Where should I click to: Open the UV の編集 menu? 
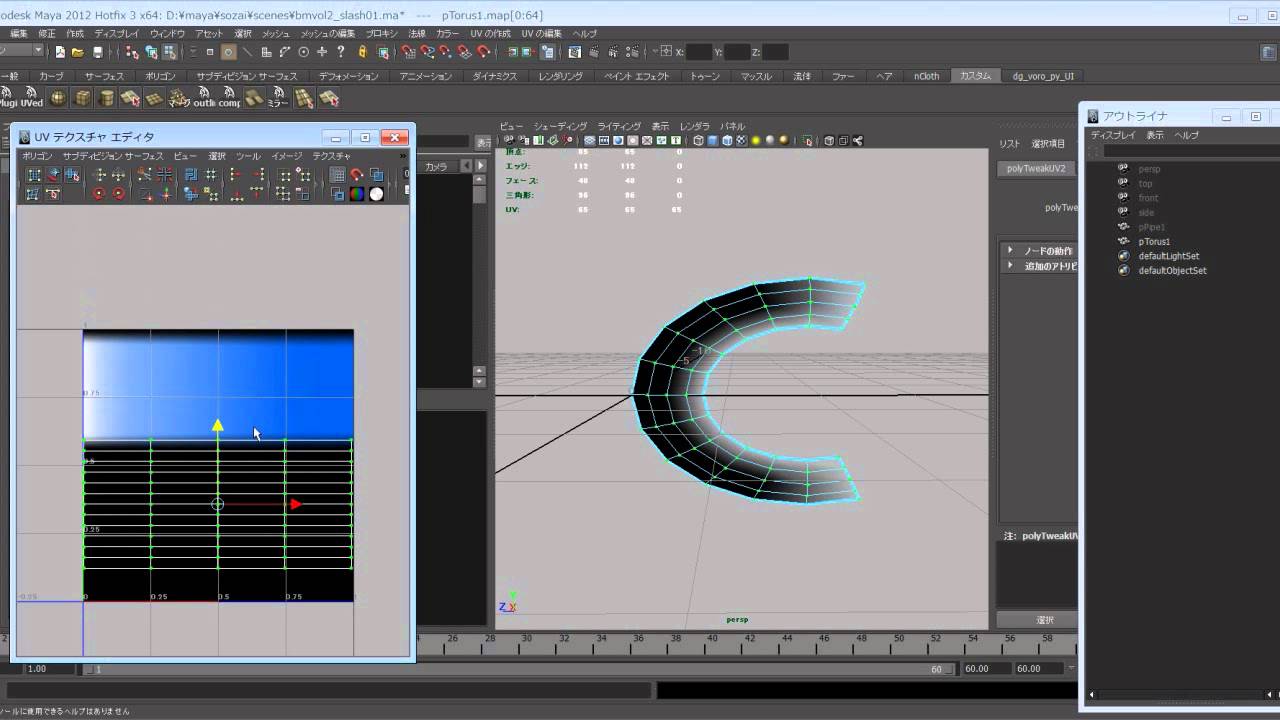click(x=541, y=33)
